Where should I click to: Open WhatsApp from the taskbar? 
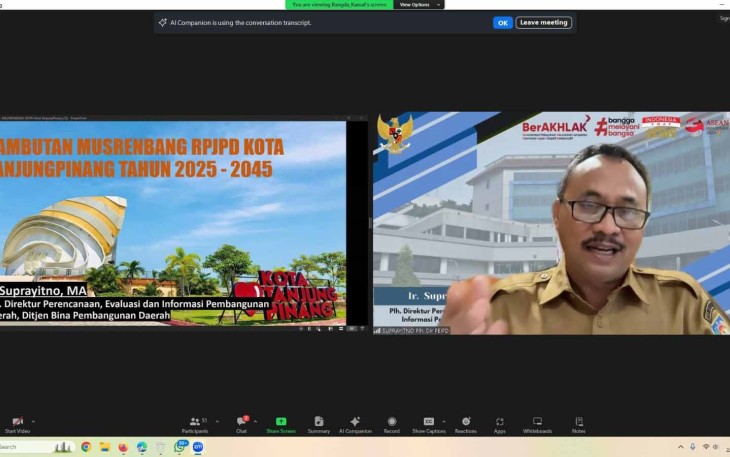[180, 447]
